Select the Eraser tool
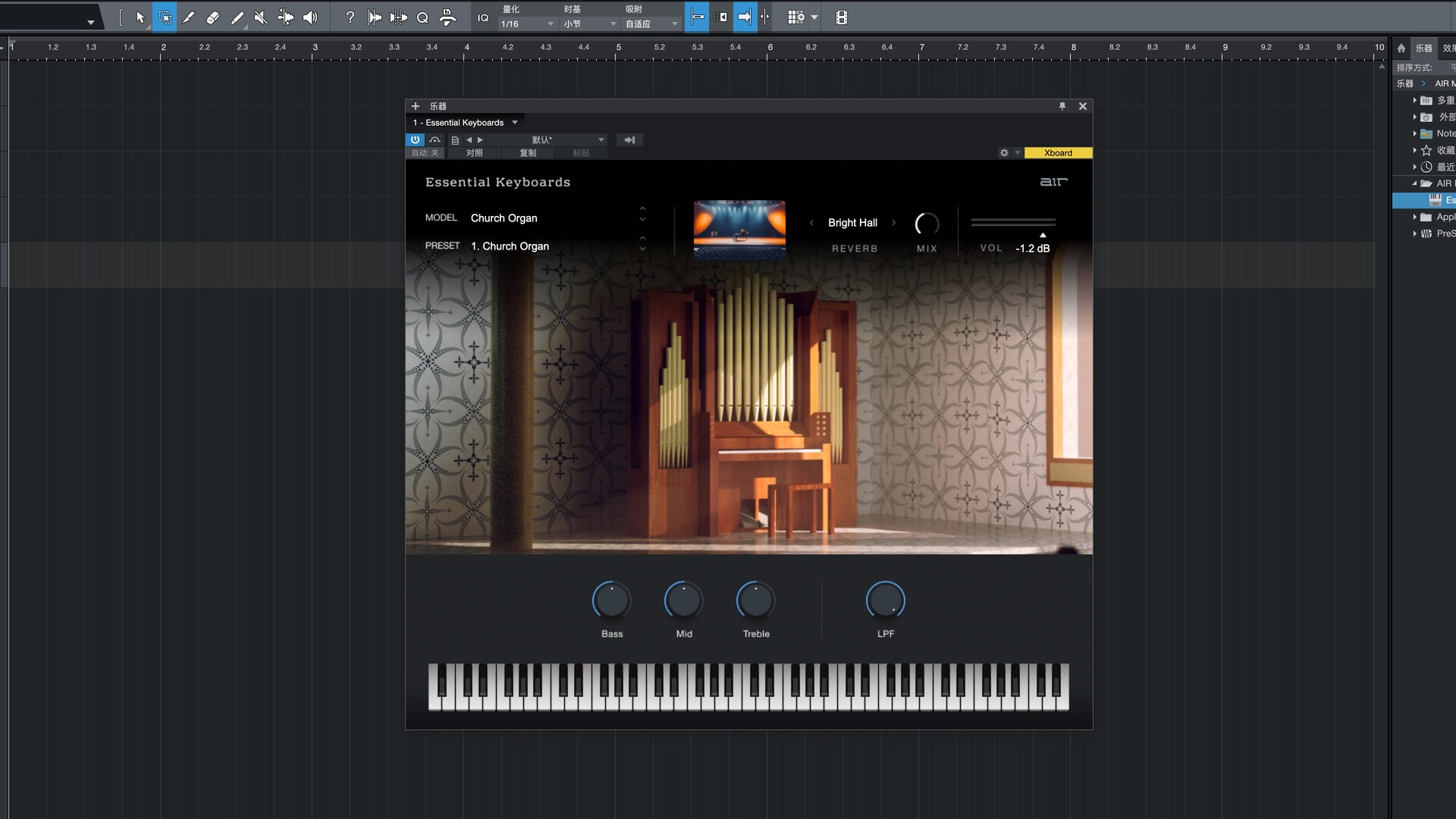 213,17
